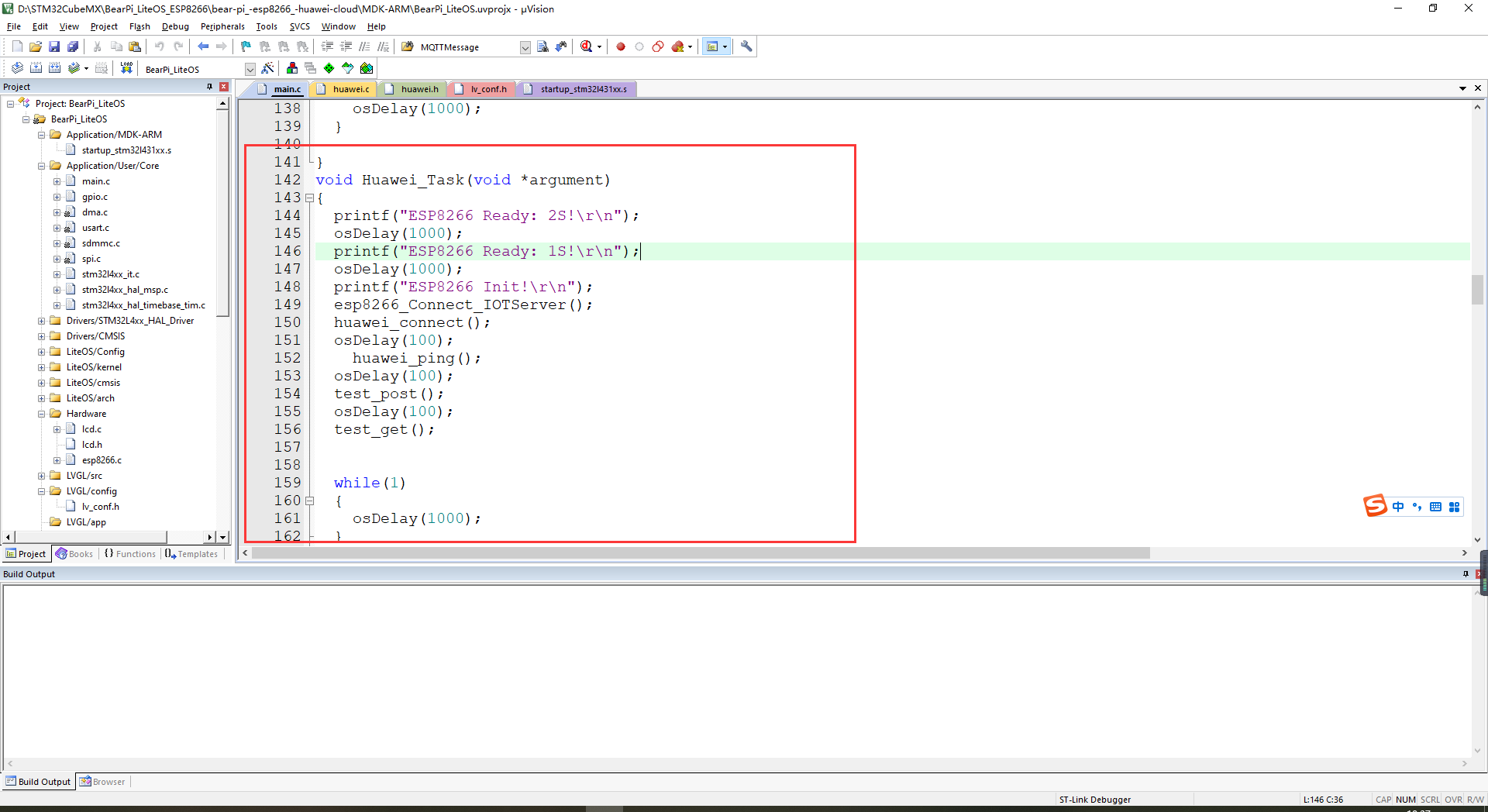
Task: Expand the LVGL/src folder
Action: click(x=42, y=476)
